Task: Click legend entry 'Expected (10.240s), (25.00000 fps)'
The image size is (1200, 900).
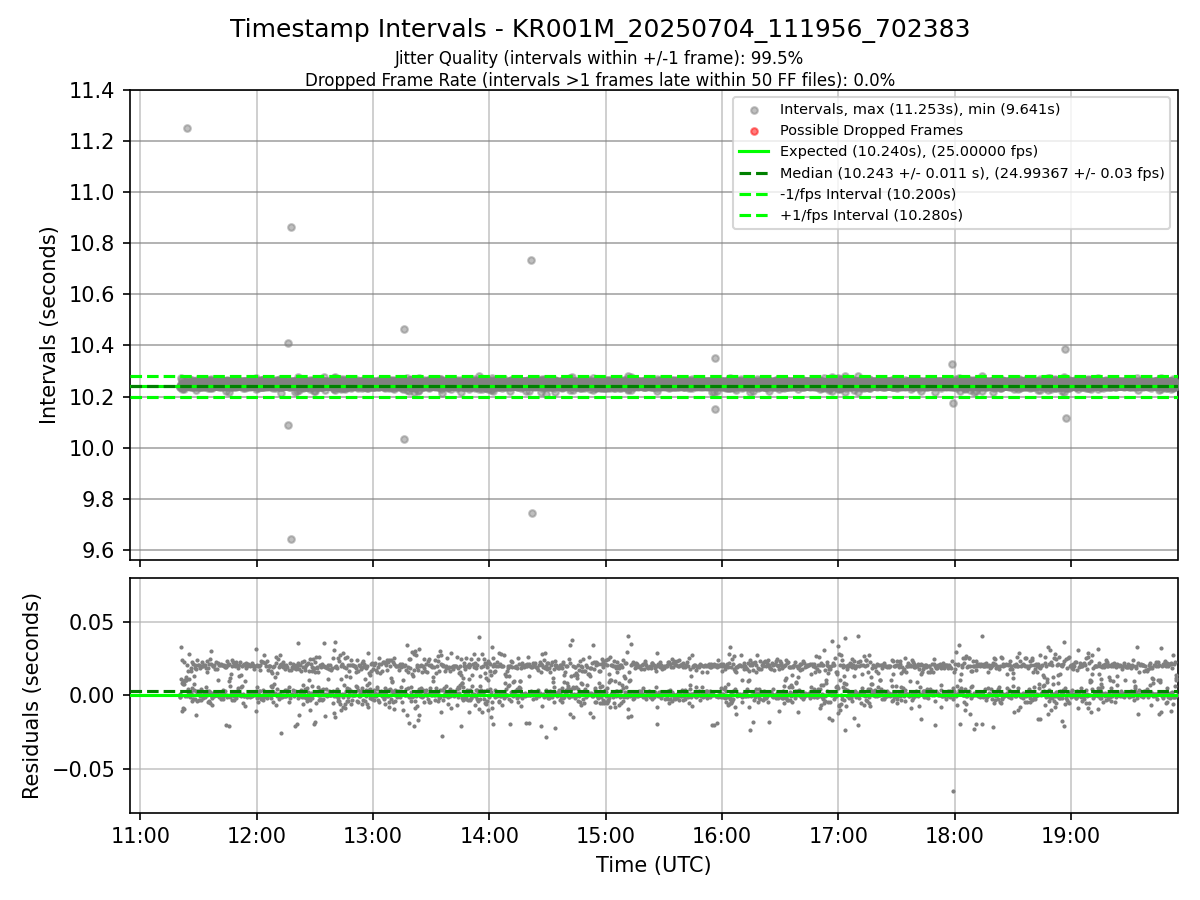Action: point(909,151)
